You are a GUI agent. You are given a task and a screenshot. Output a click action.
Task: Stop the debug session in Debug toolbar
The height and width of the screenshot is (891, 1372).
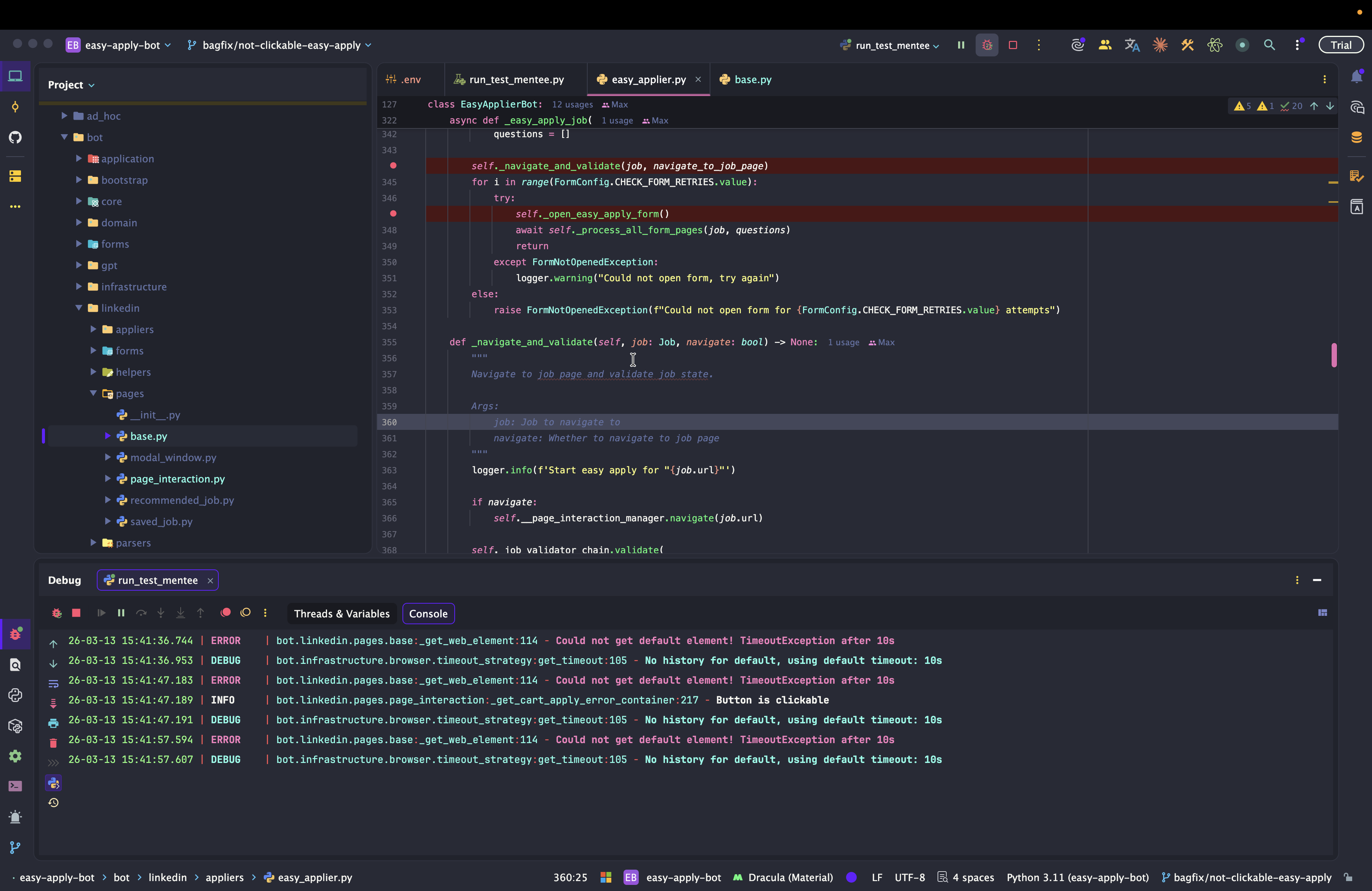[76, 613]
